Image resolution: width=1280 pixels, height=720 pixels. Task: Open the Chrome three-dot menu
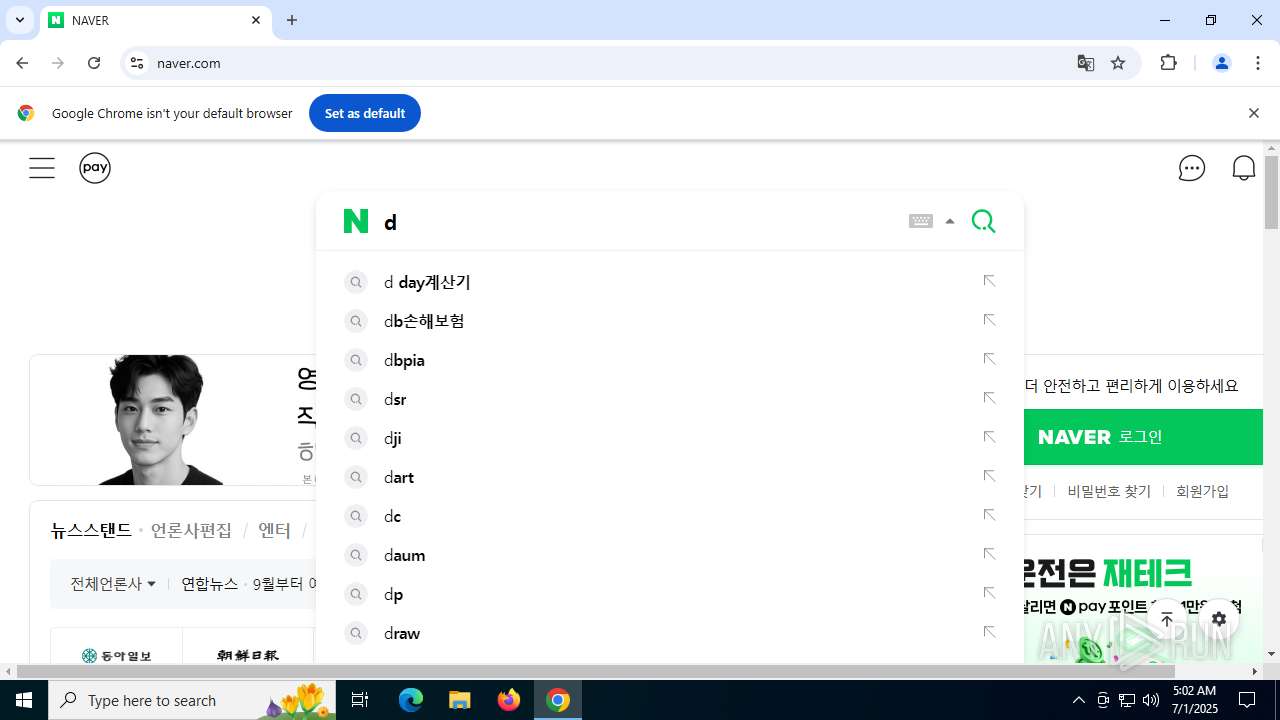pos(1258,63)
